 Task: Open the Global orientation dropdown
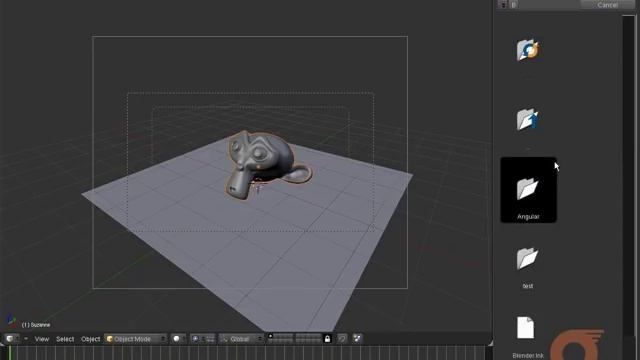(241, 339)
